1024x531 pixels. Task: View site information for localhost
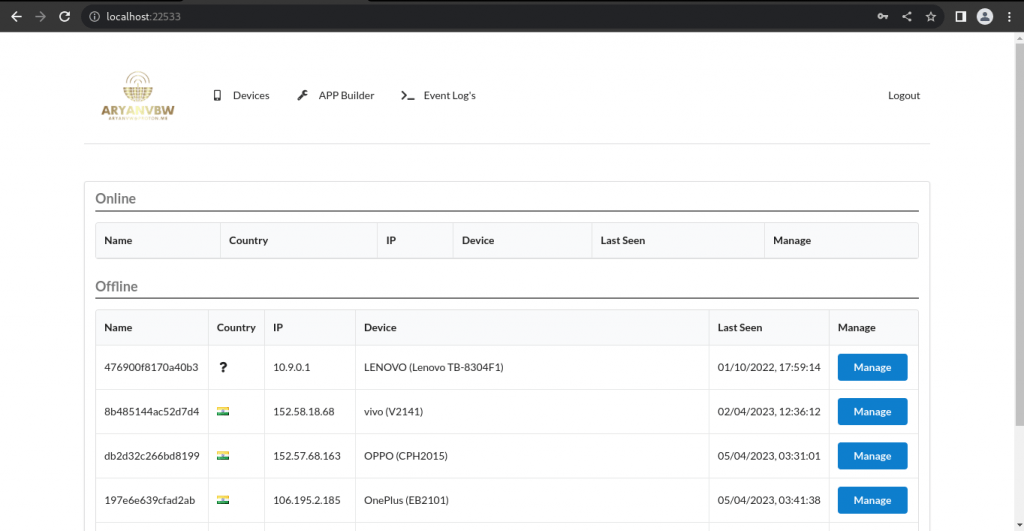click(x=94, y=16)
